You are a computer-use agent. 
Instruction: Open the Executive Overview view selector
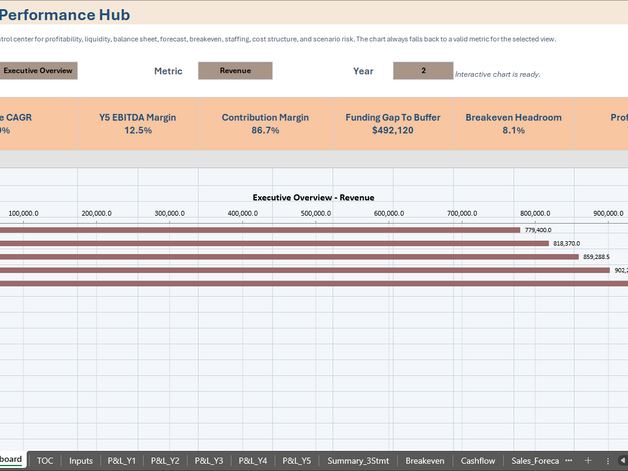click(x=38, y=70)
